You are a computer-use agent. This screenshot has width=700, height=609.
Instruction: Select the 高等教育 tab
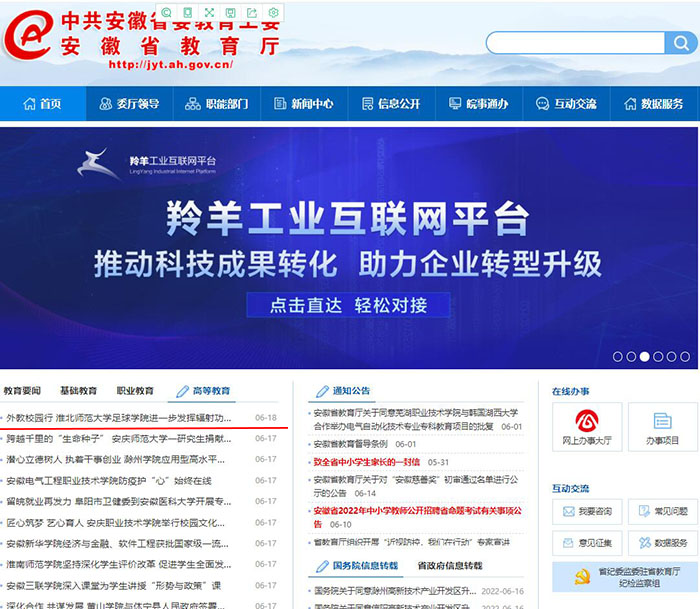(x=203, y=391)
